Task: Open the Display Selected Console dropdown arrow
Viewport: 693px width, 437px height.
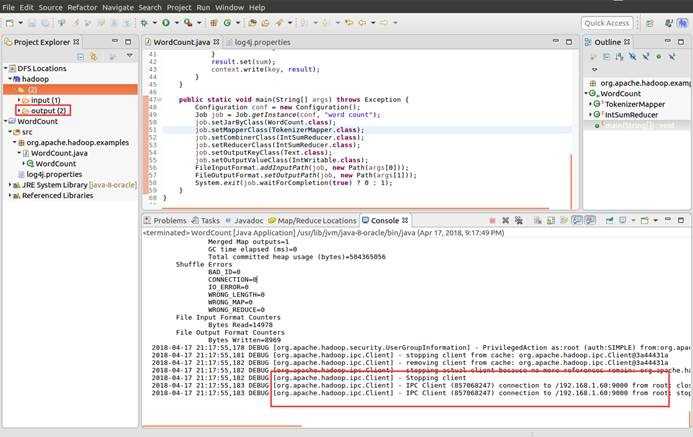Action: click(633, 220)
